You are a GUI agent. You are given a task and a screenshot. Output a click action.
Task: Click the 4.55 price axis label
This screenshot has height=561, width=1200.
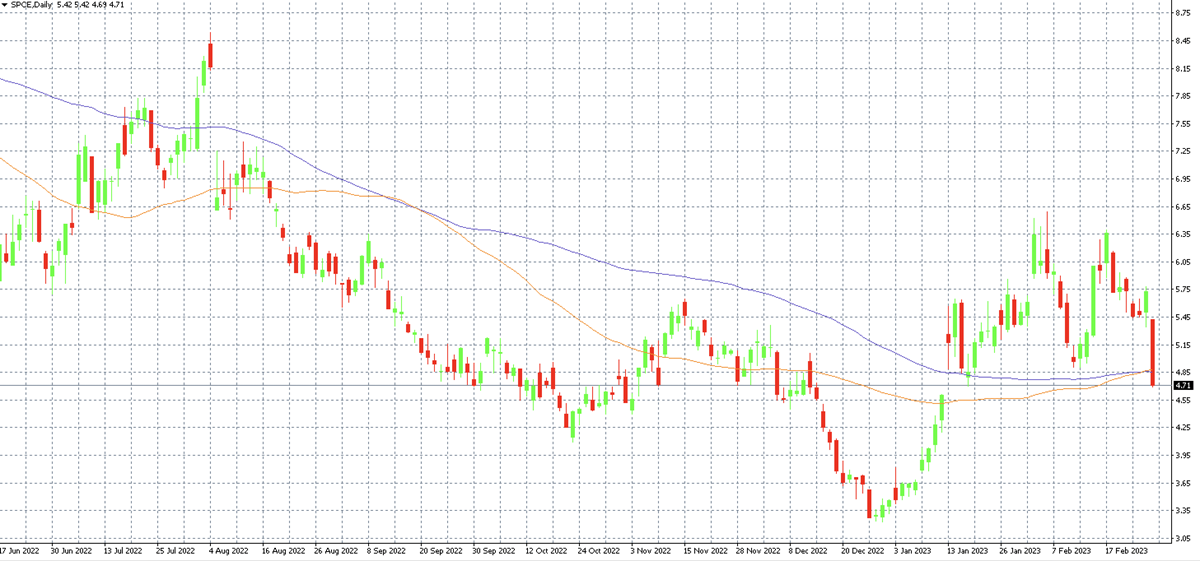click(1183, 400)
